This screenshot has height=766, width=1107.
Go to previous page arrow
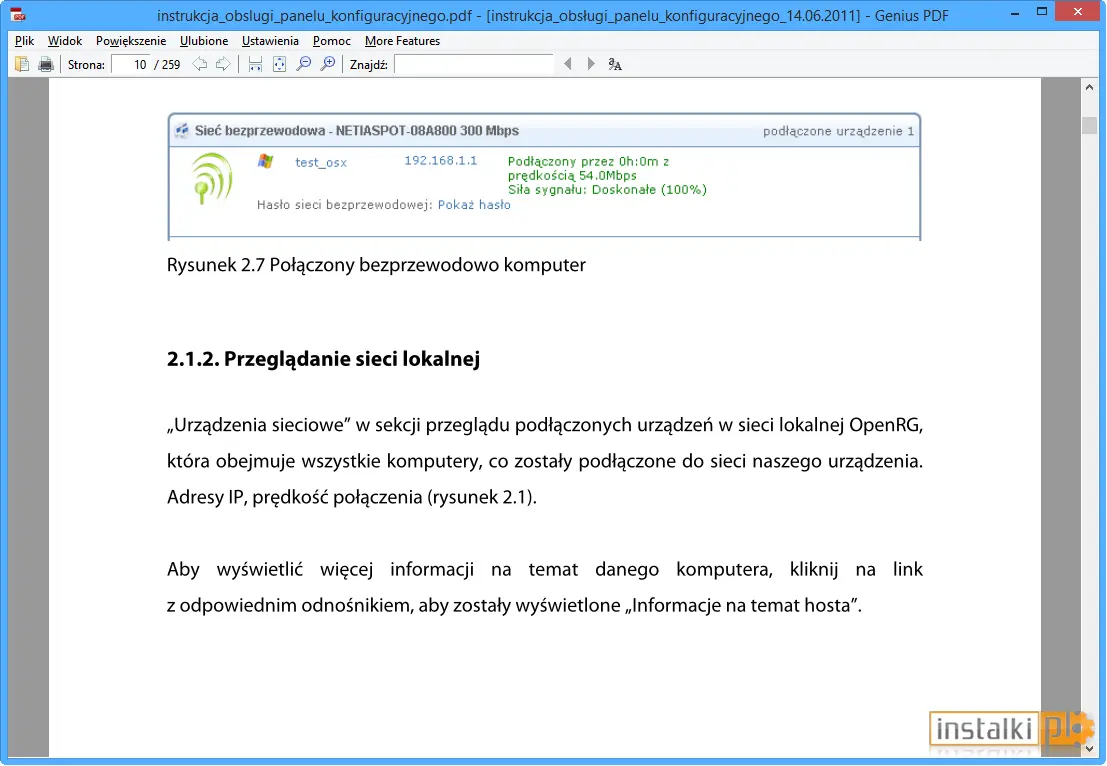tap(200, 64)
